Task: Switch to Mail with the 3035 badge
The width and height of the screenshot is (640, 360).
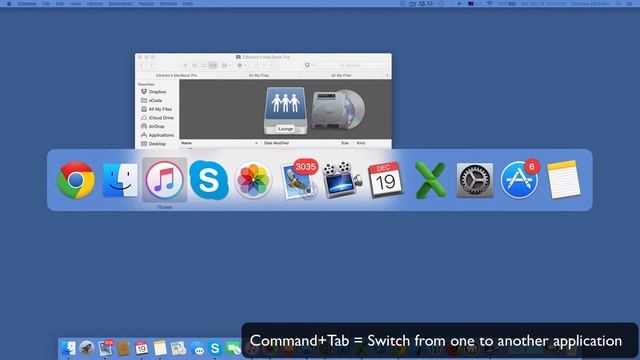Action: 300,180
